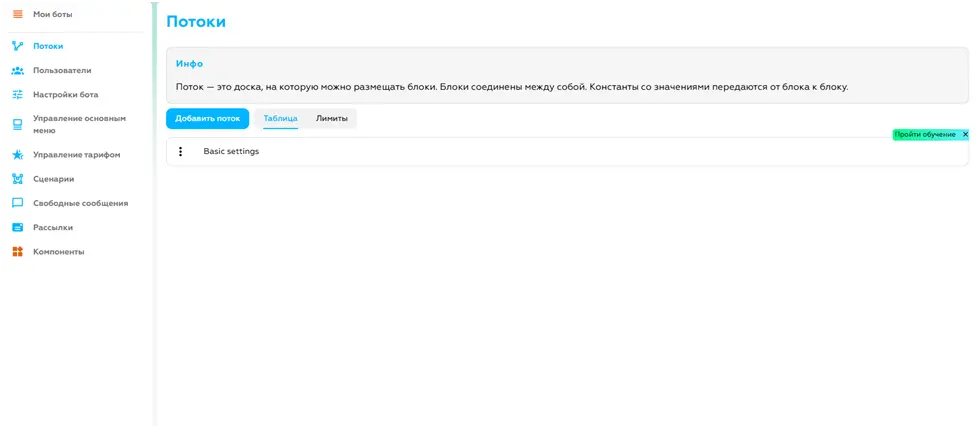Click the Управление основным меню icon
Image resolution: width=978 pixels, height=428 pixels.
pos(17,124)
